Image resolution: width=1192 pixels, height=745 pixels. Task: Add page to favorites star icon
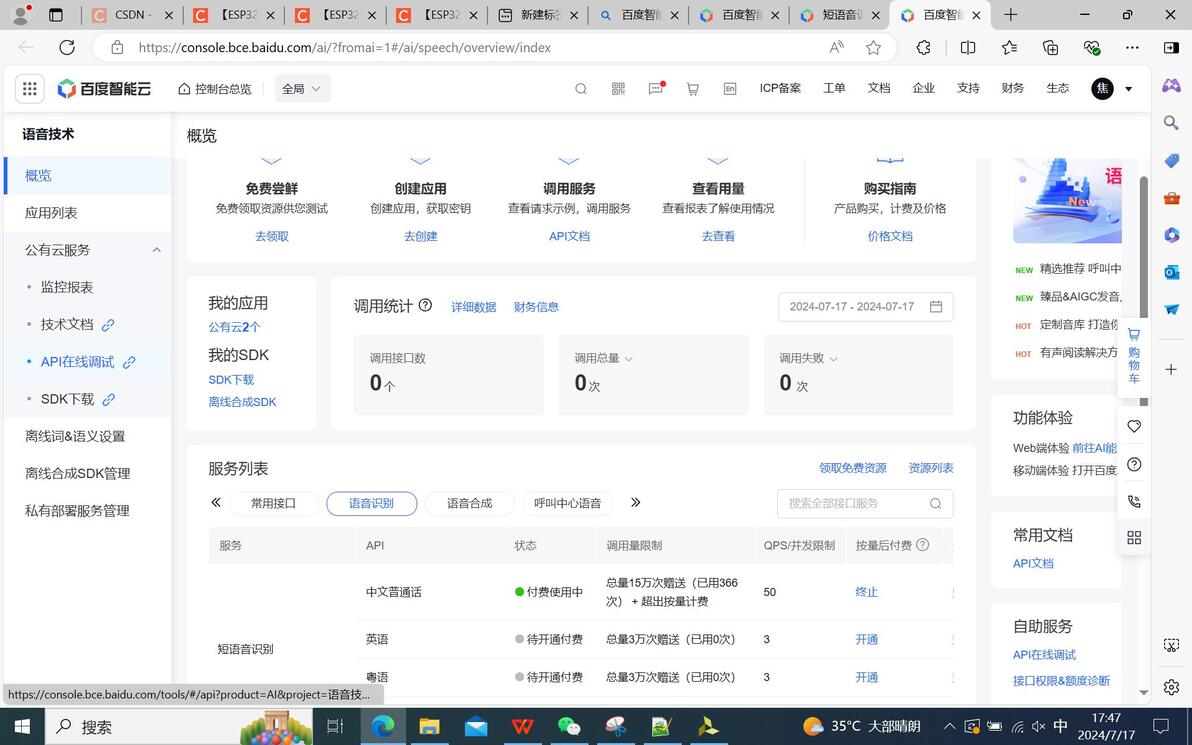[x=873, y=47]
